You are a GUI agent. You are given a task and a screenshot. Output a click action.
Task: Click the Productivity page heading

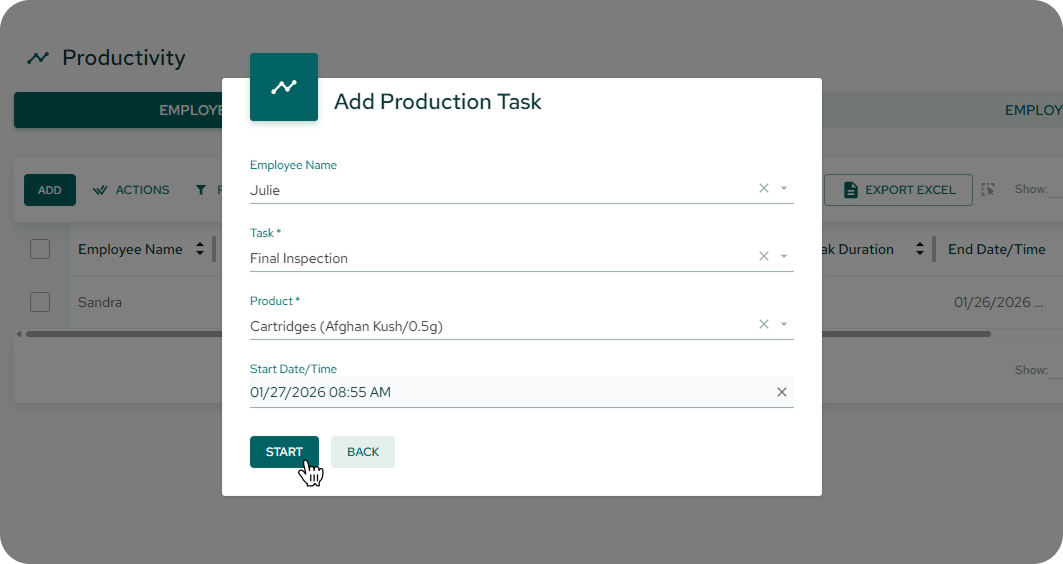[123, 58]
